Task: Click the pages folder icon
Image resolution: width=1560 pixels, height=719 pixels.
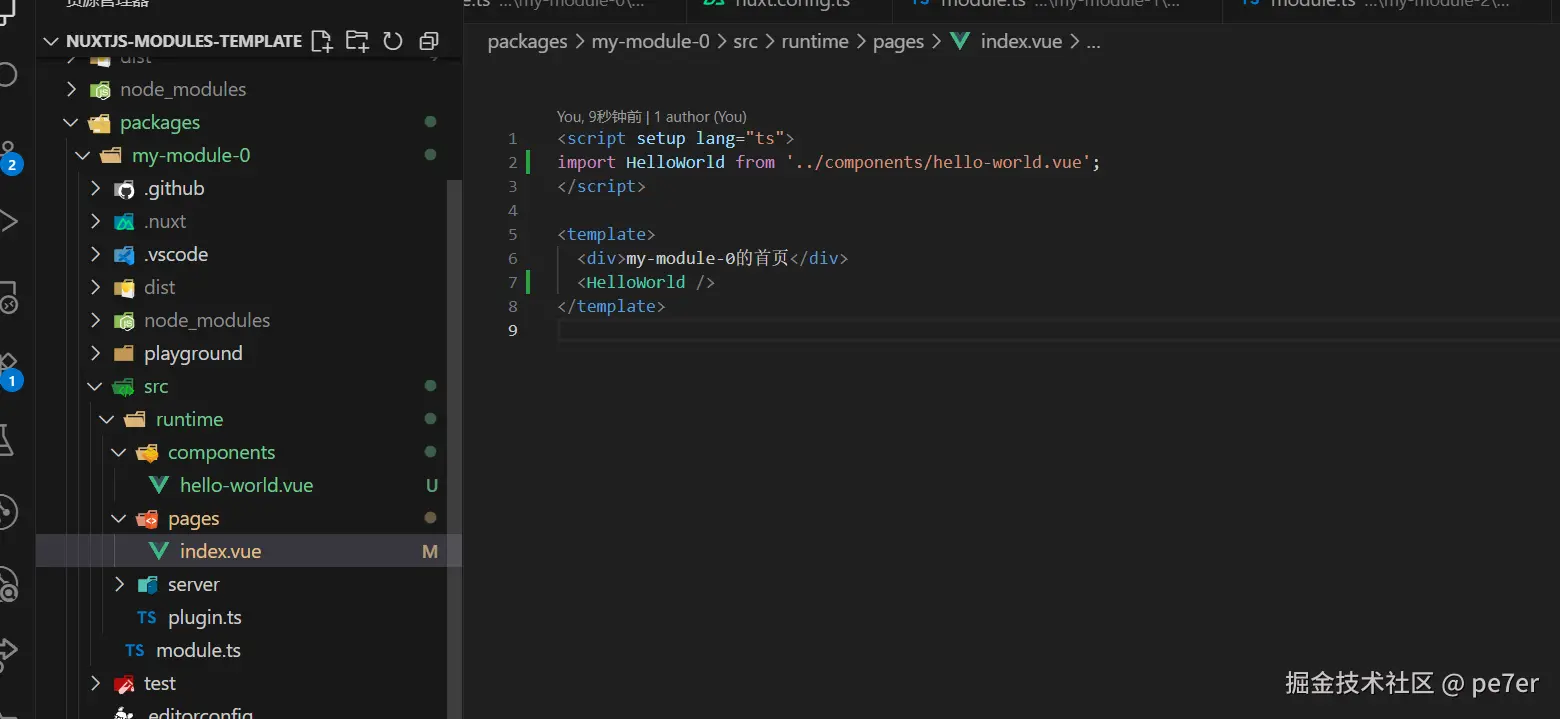Action: tap(147, 519)
